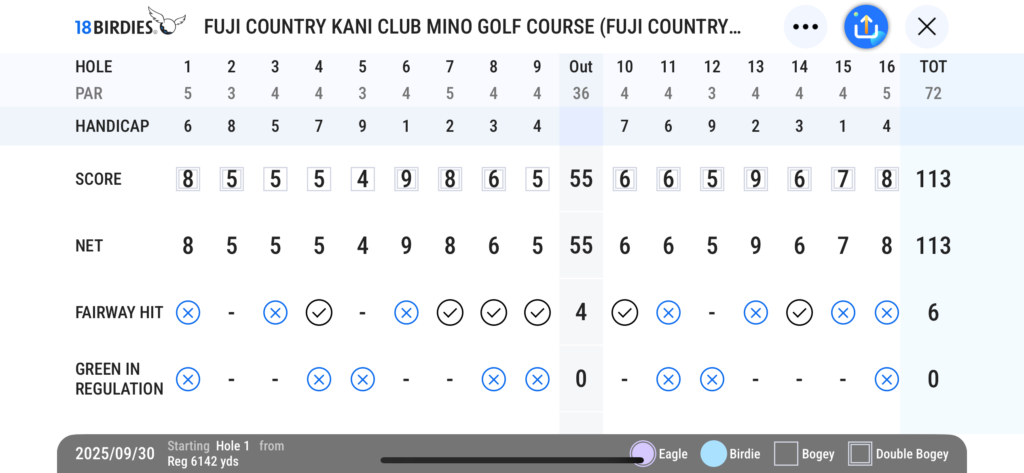The image size is (1024, 473).
Task: Click fairway hit checkmark for hole 10
Action: (625, 313)
